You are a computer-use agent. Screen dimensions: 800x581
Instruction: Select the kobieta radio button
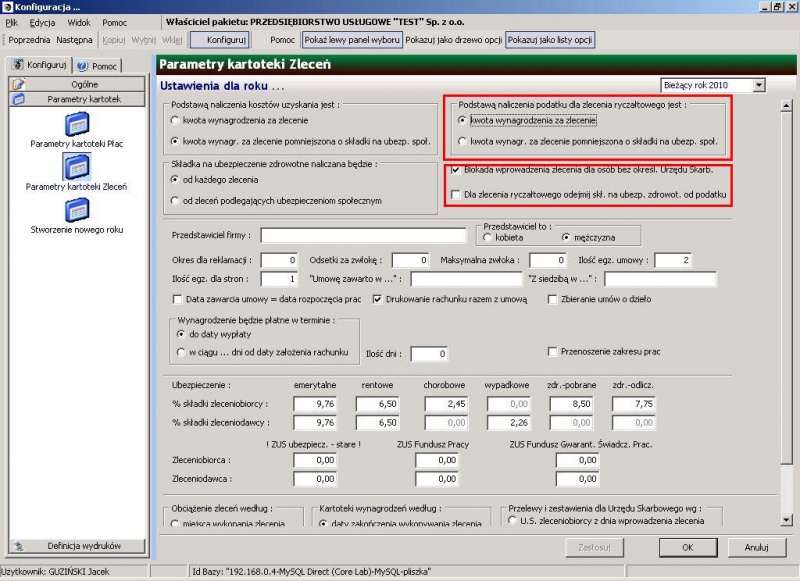[x=487, y=238]
